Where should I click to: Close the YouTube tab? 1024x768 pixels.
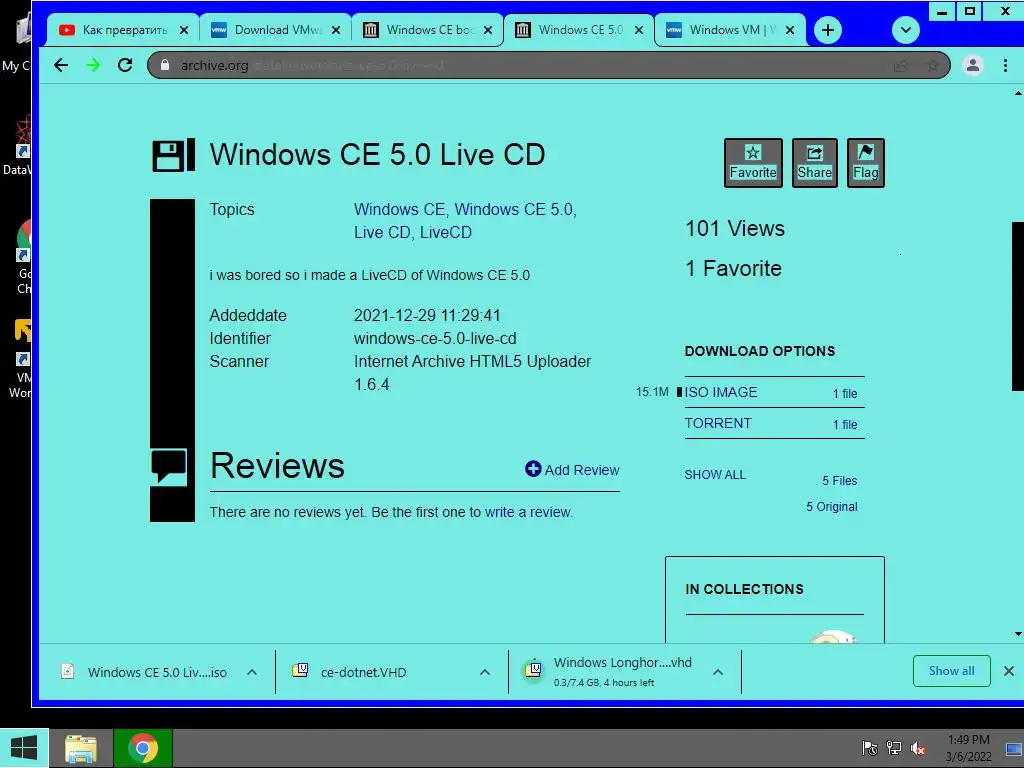[x=184, y=30]
